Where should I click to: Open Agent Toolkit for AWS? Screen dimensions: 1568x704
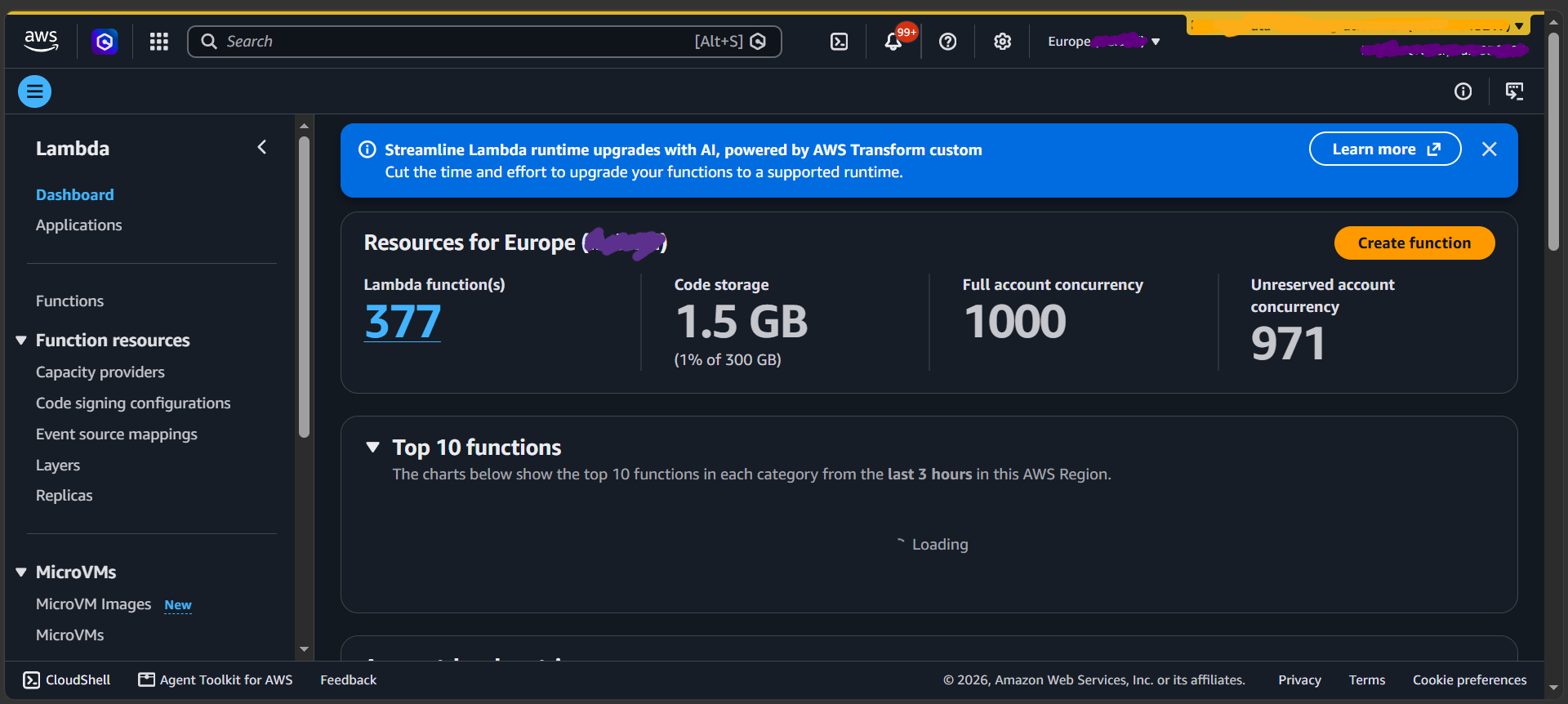click(x=216, y=679)
